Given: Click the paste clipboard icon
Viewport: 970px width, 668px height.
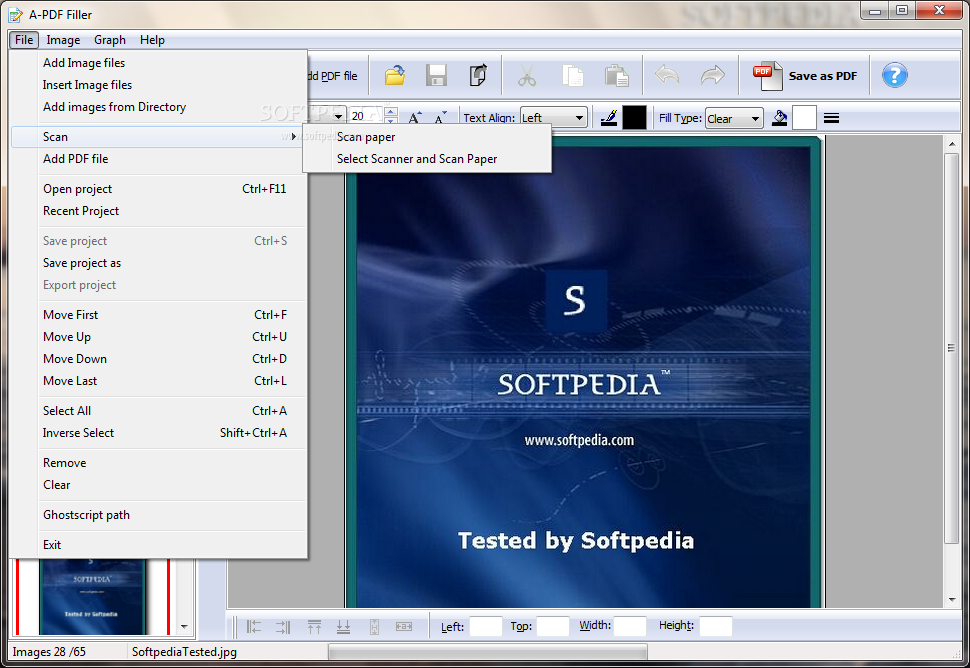Looking at the screenshot, I should tap(616, 75).
